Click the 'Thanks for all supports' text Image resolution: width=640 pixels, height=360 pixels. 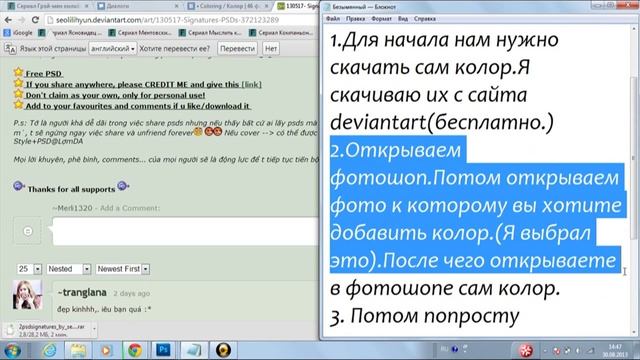pyautogui.click(x=71, y=189)
